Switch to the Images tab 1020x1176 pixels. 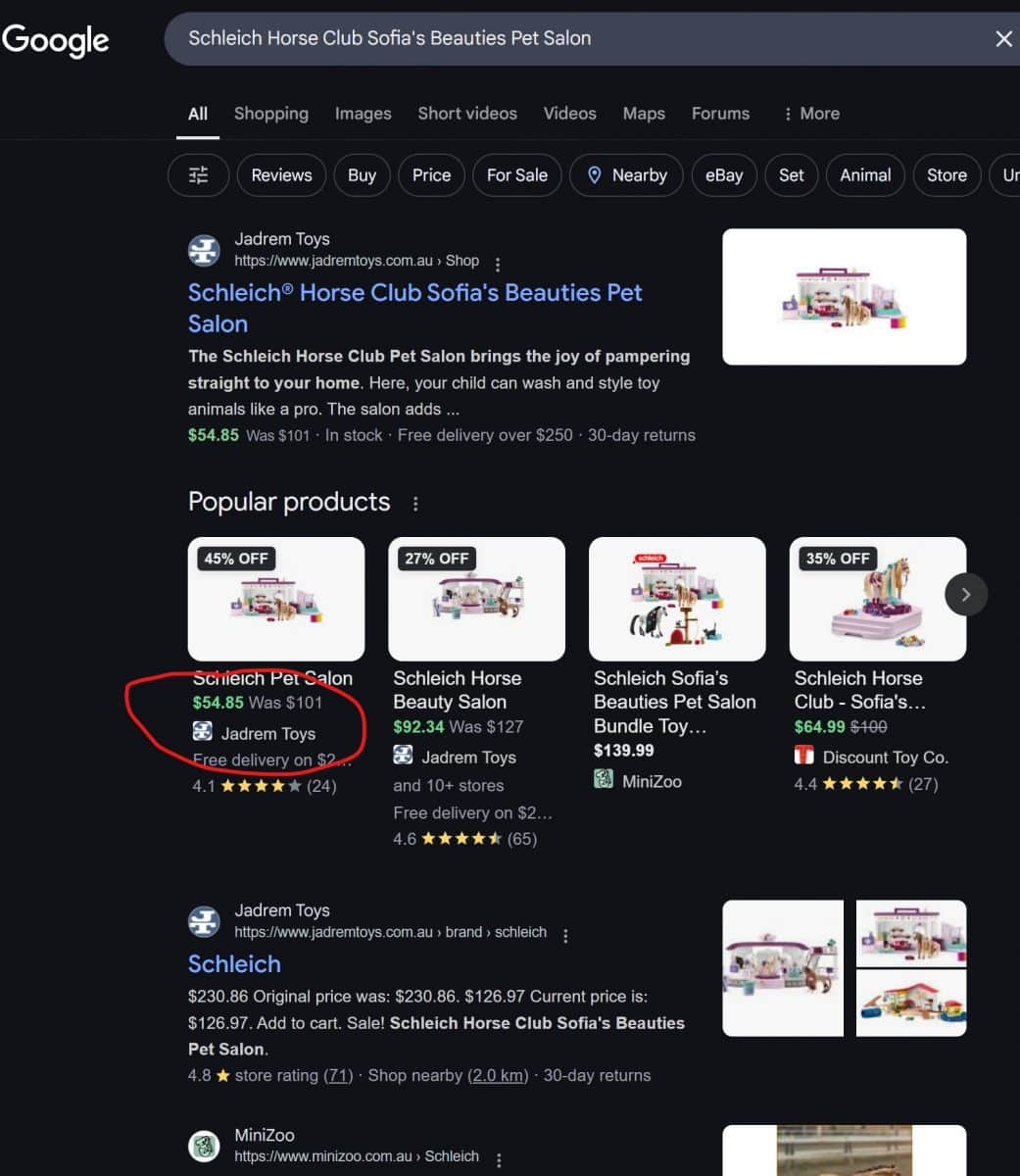pos(363,114)
